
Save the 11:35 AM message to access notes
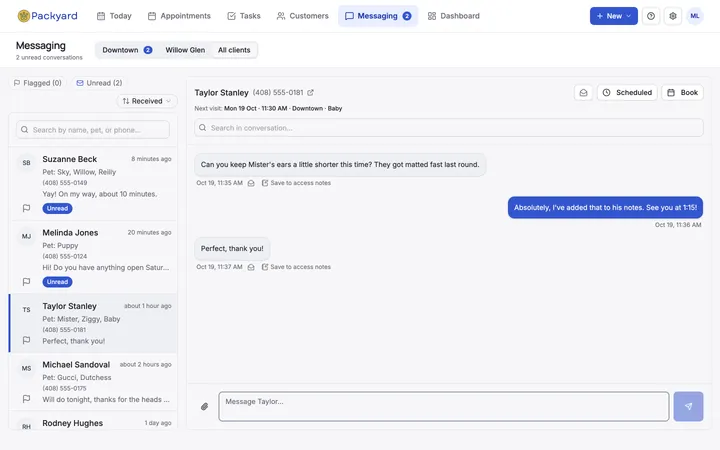click(296, 183)
